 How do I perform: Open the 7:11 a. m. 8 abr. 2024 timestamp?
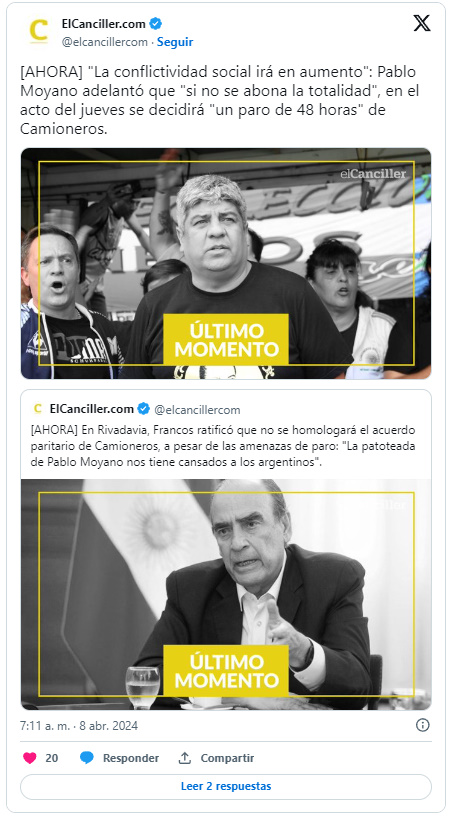79,726
